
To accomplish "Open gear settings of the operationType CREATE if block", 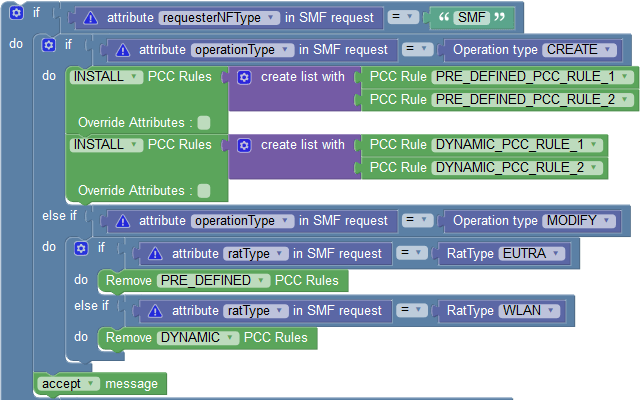I will [x=49, y=45].
